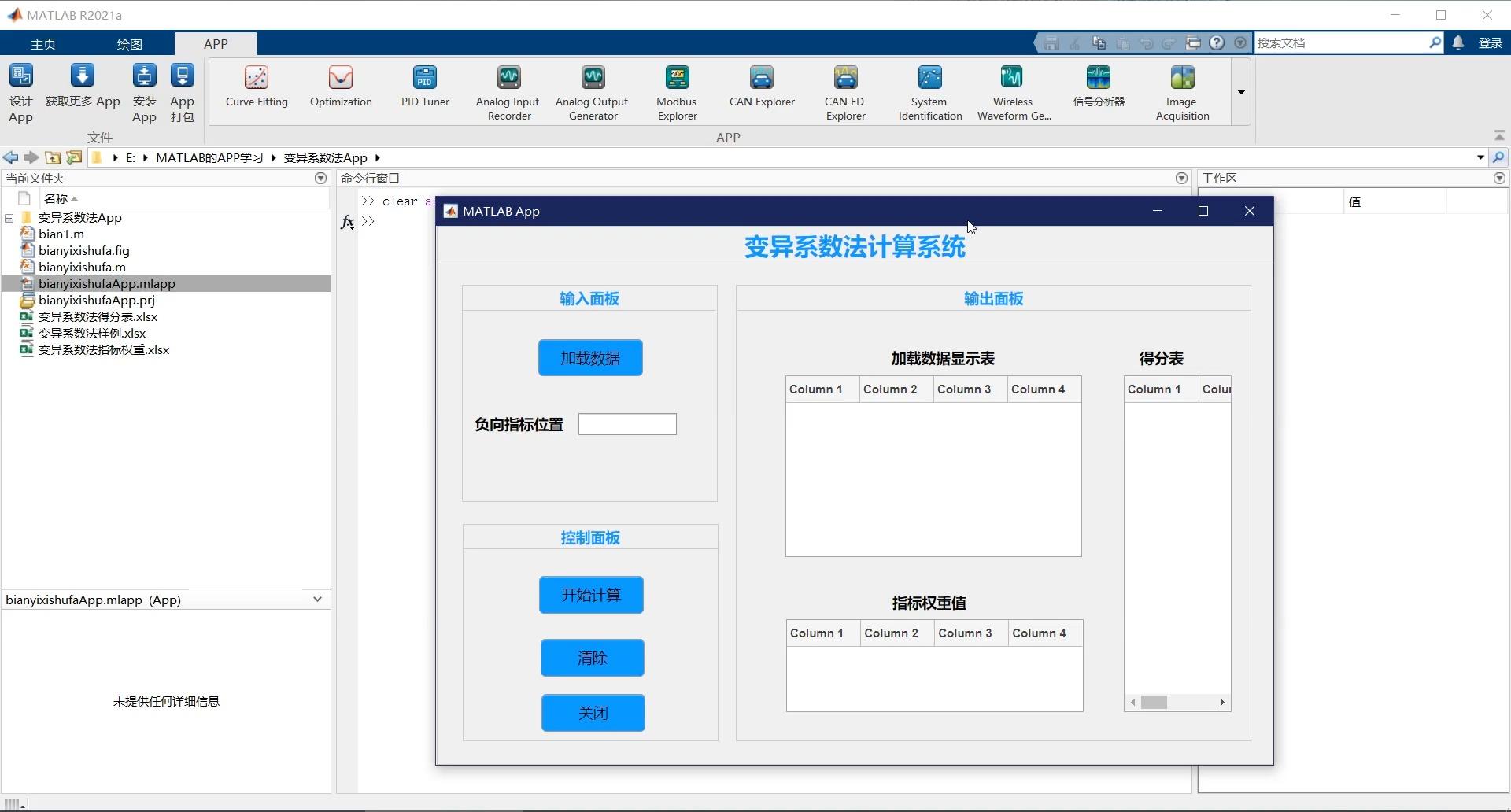The height and width of the screenshot is (812, 1511).
Task: Select file 变异系数法指标权重.xlsx
Action: pyautogui.click(x=104, y=349)
